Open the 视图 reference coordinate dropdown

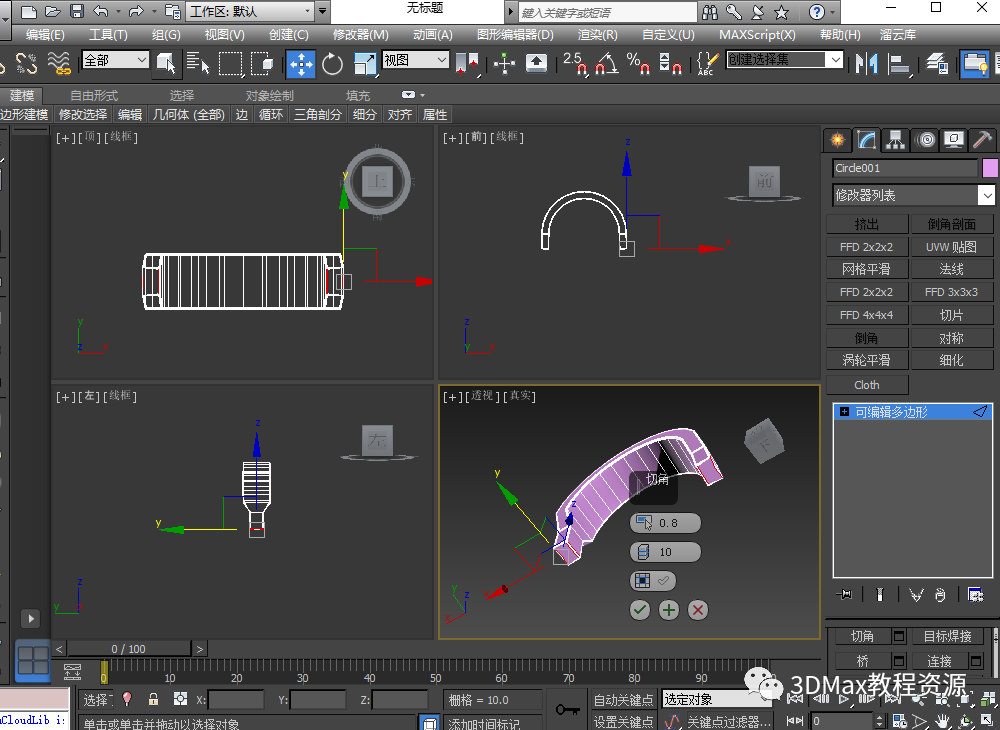click(x=415, y=60)
